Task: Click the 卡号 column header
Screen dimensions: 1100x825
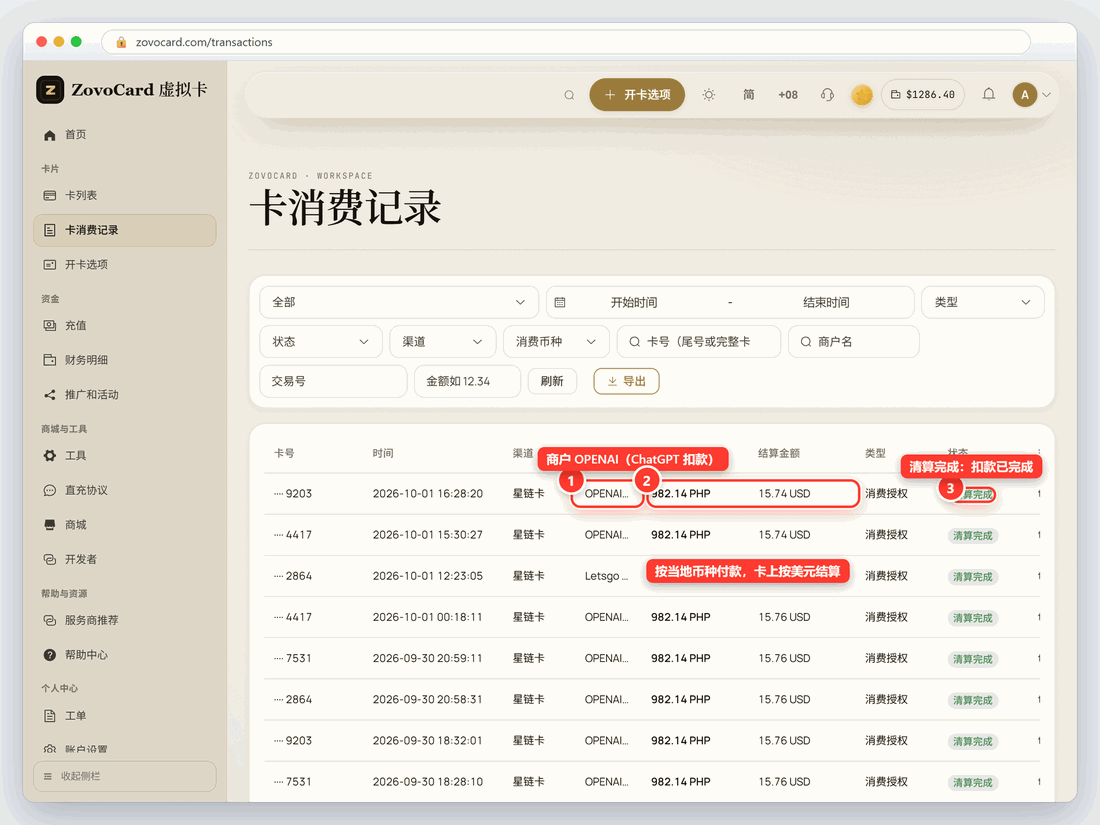Action: point(284,453)
